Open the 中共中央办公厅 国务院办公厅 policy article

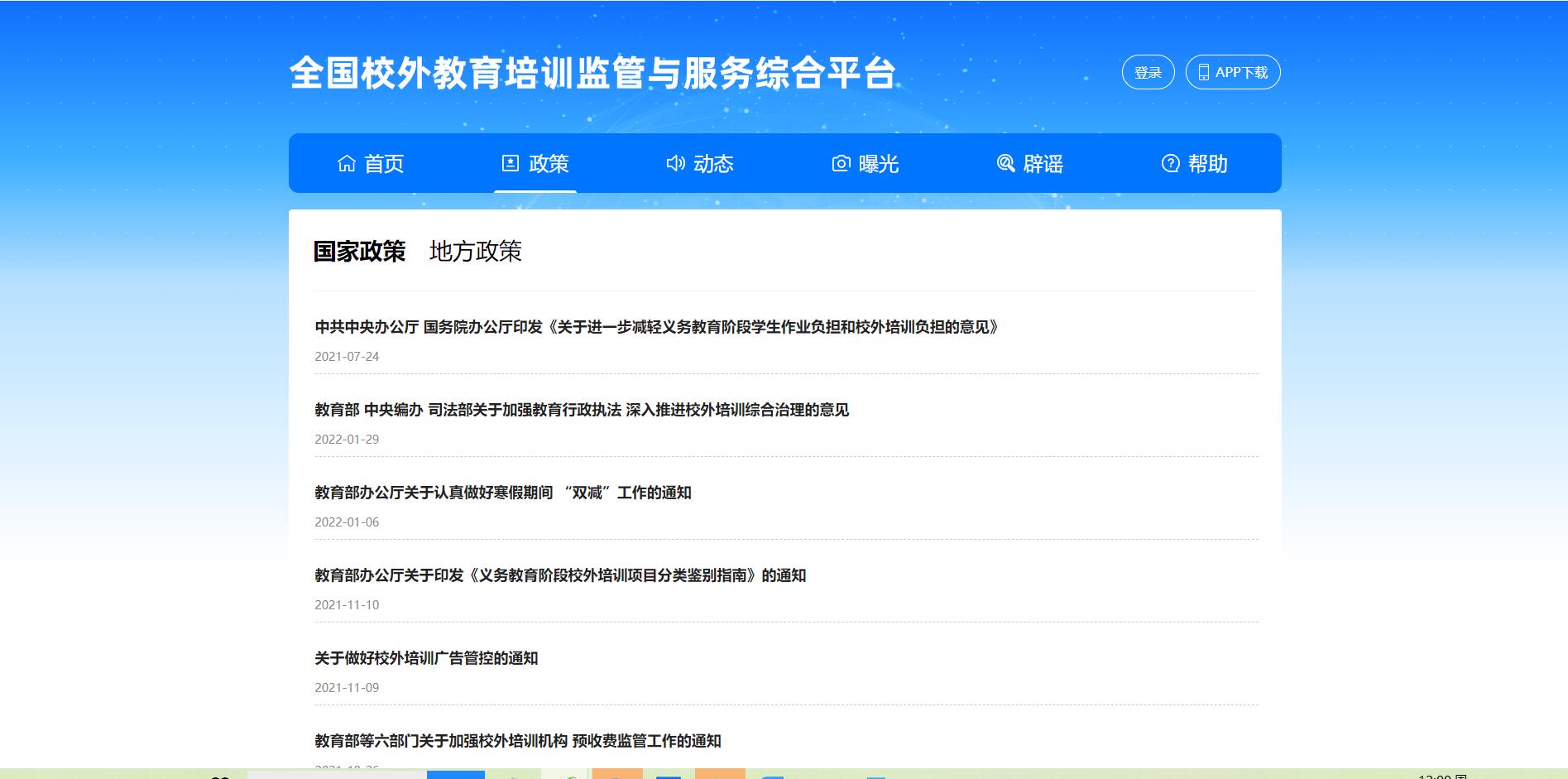[x=657, y=328]
